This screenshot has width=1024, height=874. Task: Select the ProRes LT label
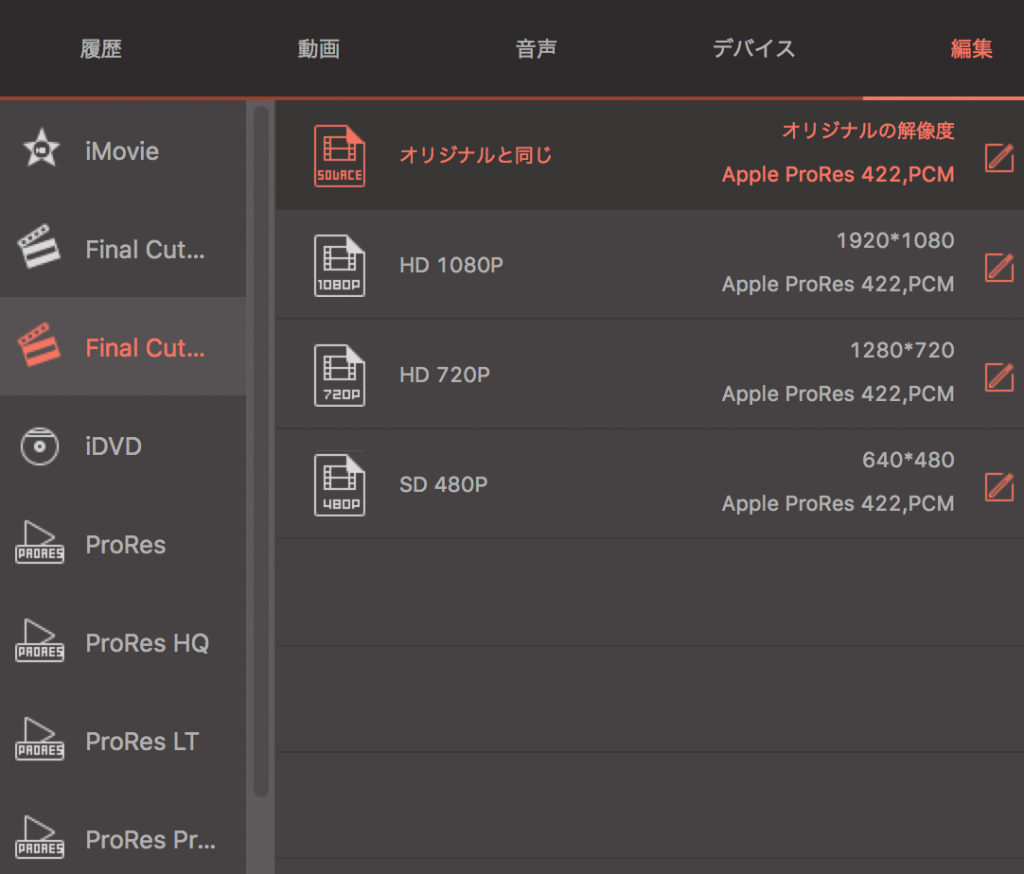[142, 741]
